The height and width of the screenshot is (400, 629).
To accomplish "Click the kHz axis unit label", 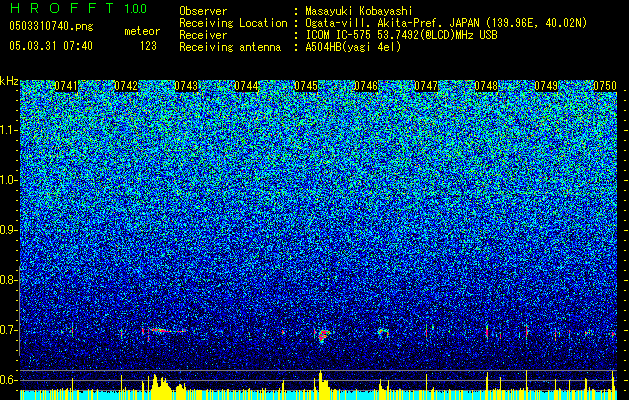I will [9, 81].
